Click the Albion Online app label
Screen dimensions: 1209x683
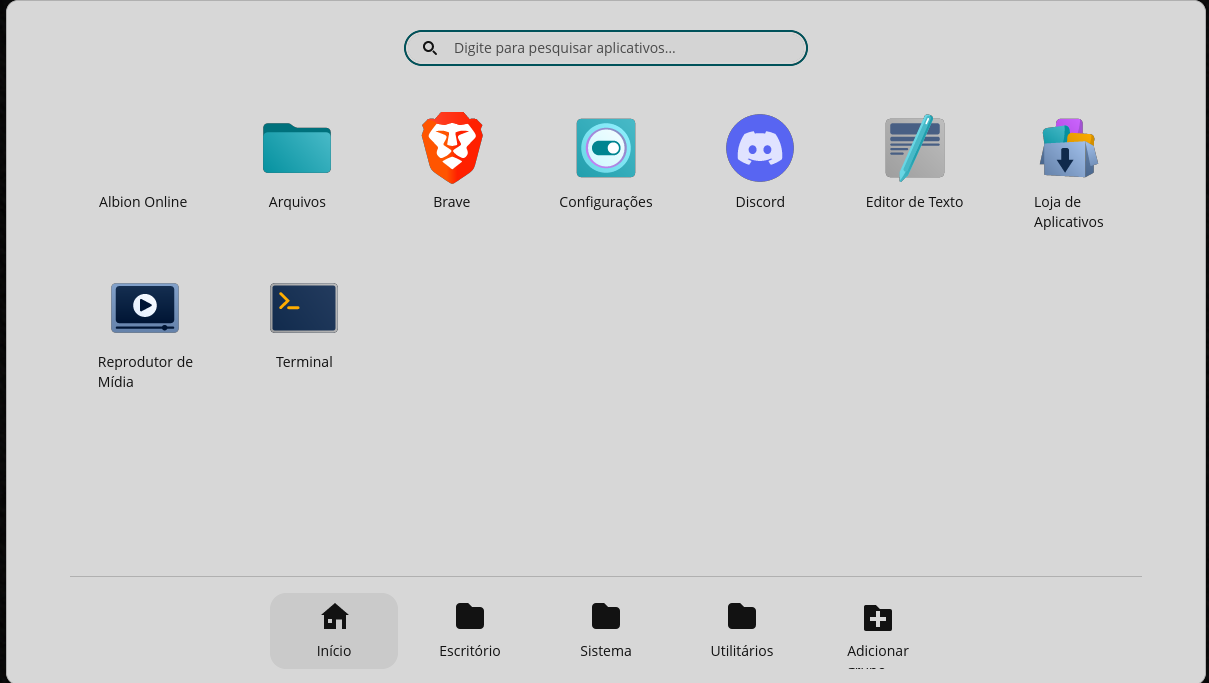click(x=143, y=202)
